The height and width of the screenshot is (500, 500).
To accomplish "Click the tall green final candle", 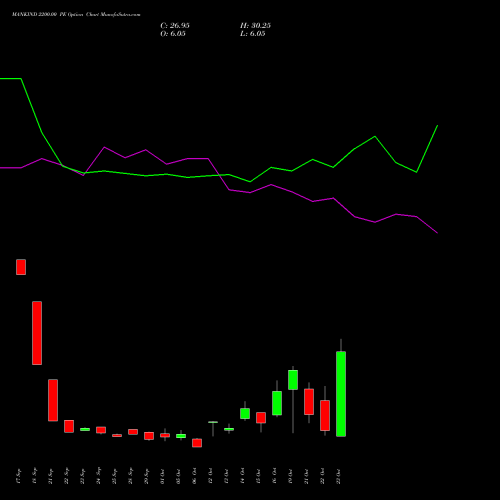I will tap(341, 394).
